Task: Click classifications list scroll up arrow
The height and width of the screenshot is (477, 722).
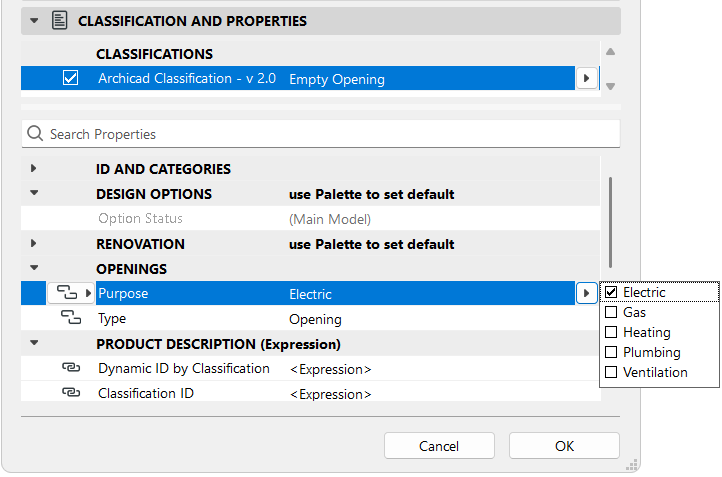Action: pyautogui.click(x=611, y=52)
